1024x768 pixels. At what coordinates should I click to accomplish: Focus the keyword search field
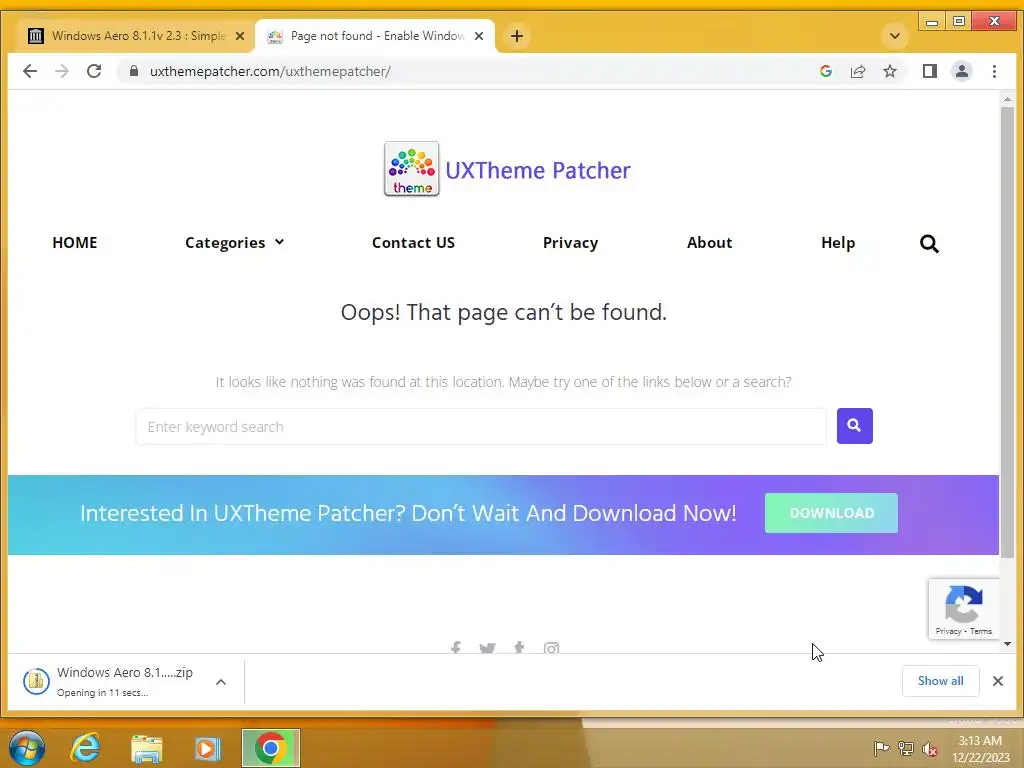(x=481, y=426)
